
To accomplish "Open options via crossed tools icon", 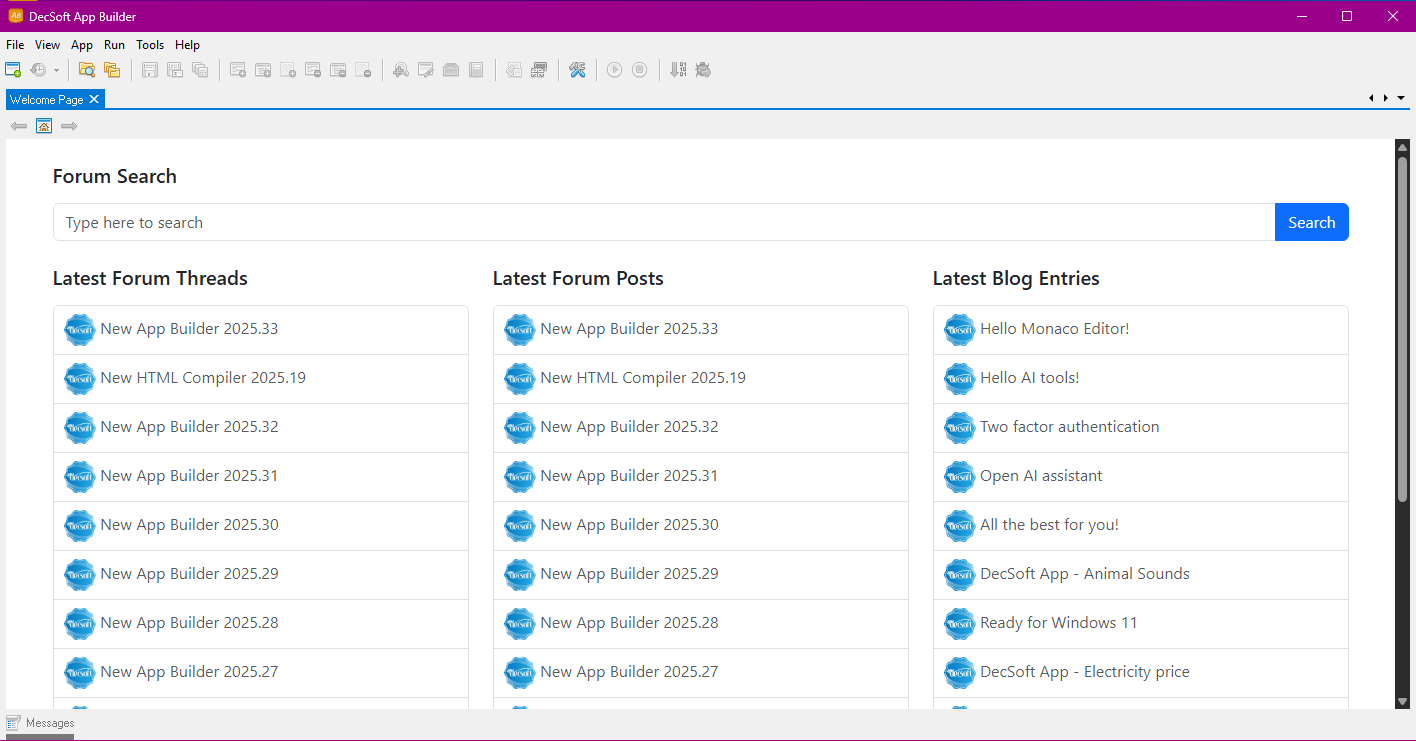I will [577, 70].
